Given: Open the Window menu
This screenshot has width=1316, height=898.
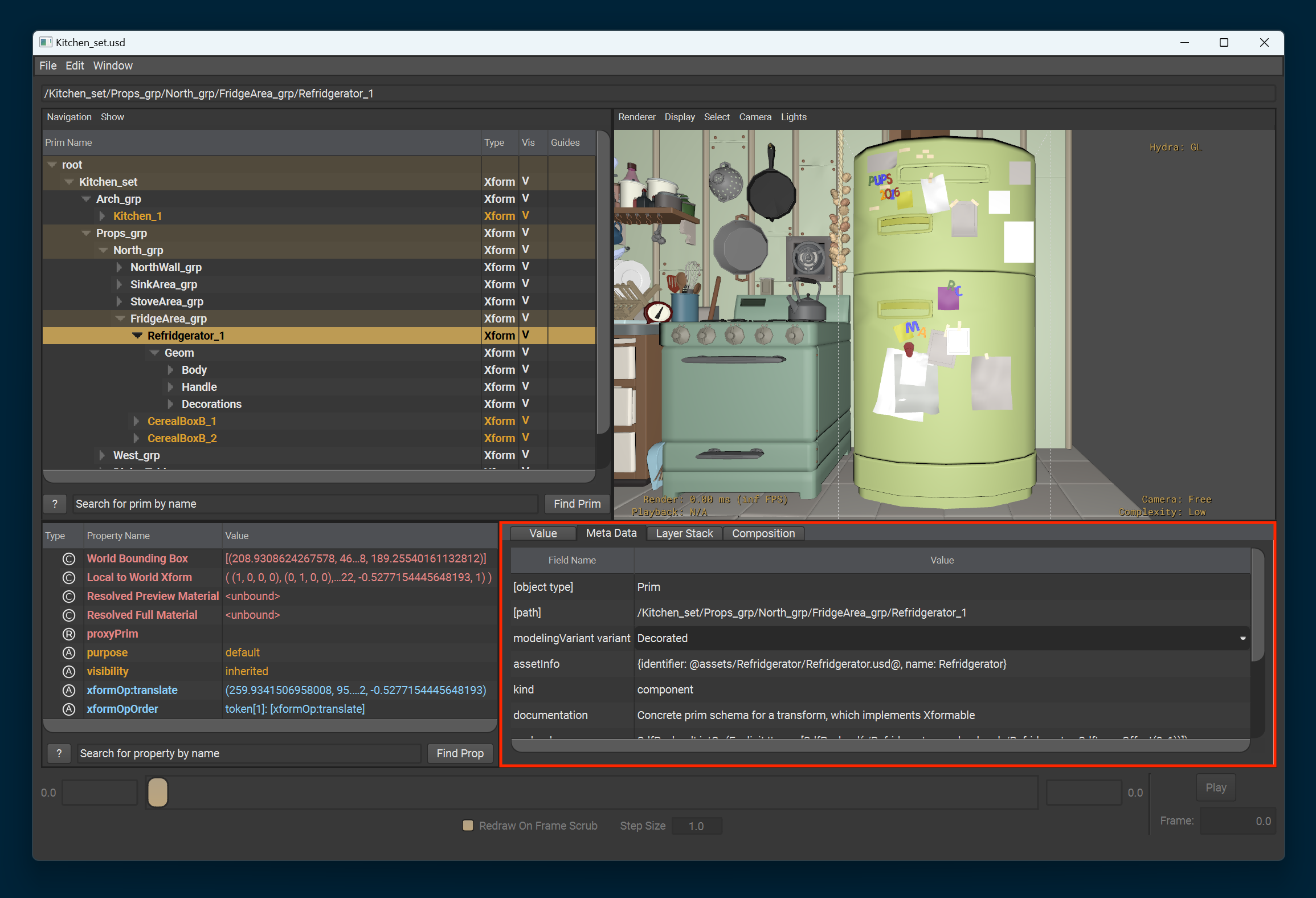Looking at the screenshot, I should tap(113, 66).
